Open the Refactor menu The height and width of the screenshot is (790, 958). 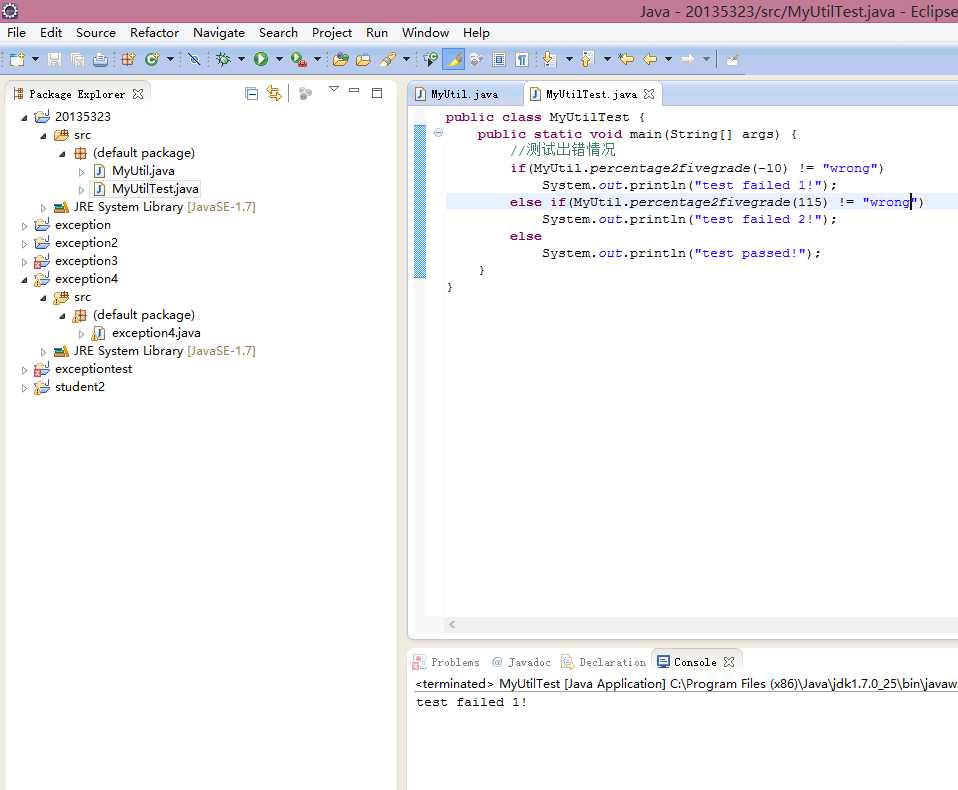tap(154, 33)
